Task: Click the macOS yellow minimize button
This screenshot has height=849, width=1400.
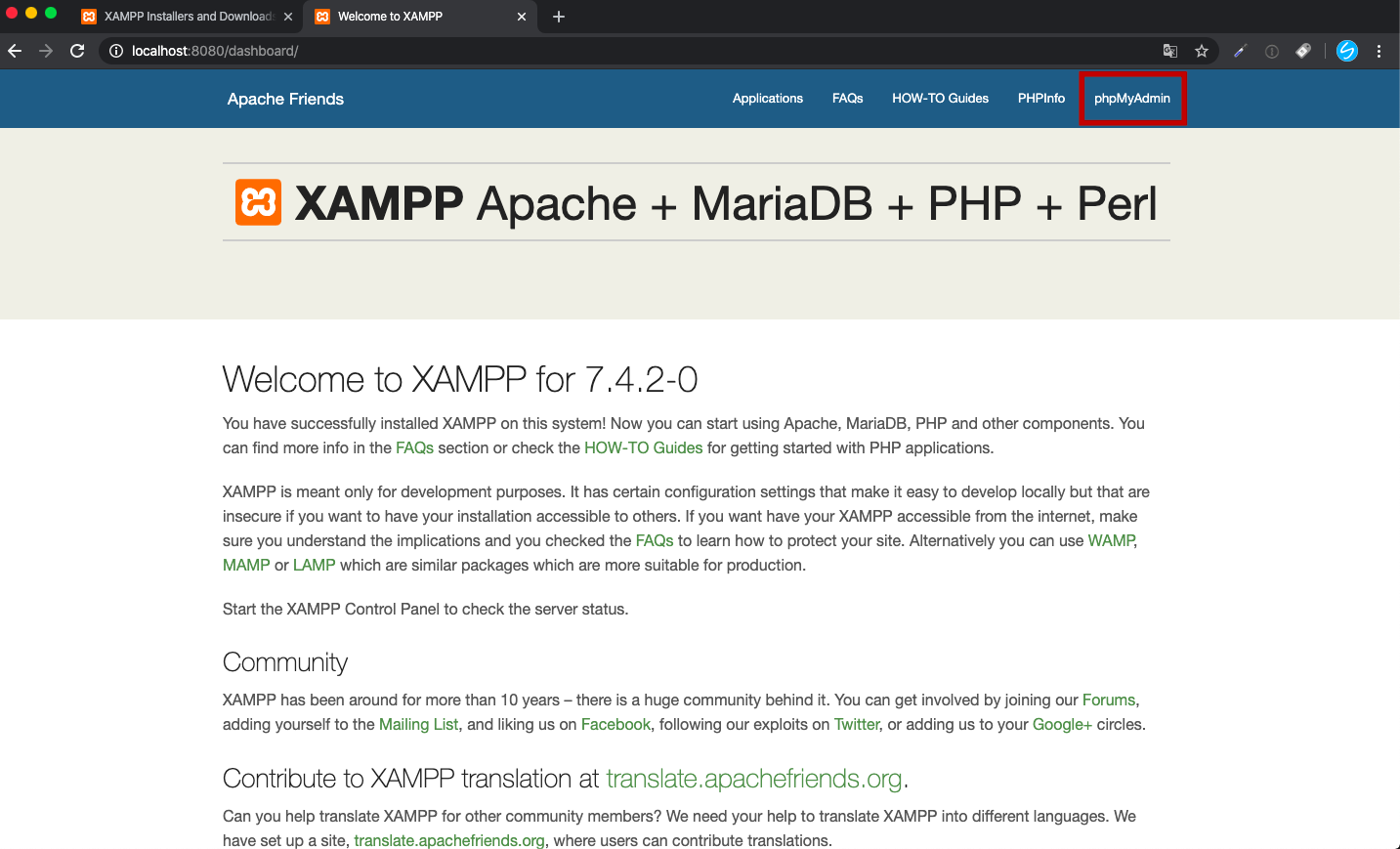Action: [31, 13]
